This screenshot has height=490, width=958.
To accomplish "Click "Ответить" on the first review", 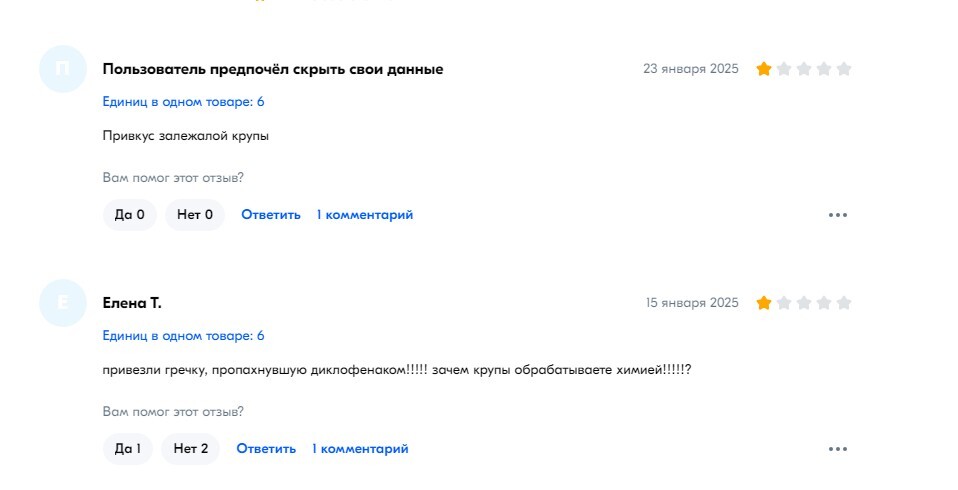I will click(x=271, y=215).
